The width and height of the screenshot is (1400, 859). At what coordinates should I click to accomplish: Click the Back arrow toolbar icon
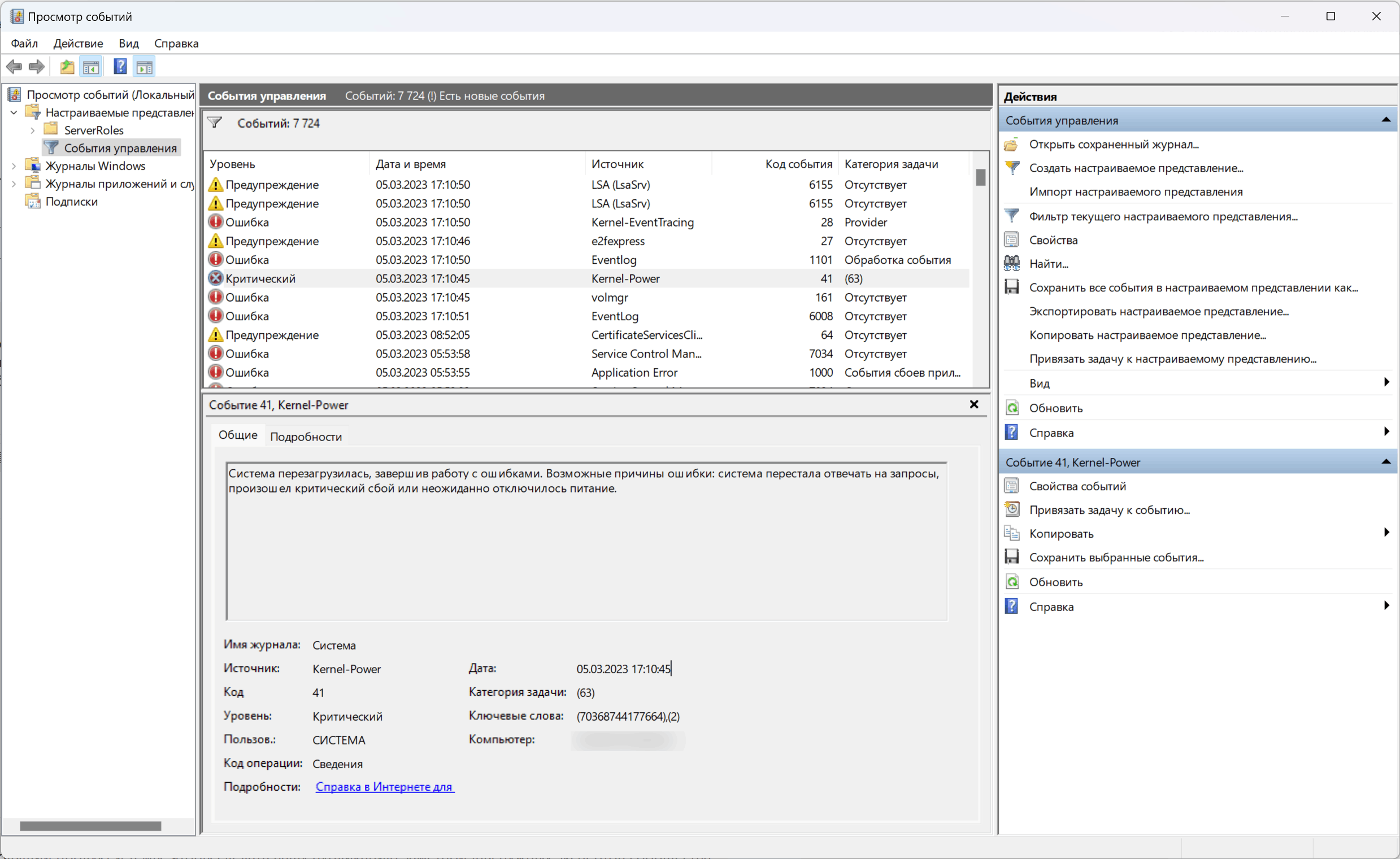tap(14, 67)
